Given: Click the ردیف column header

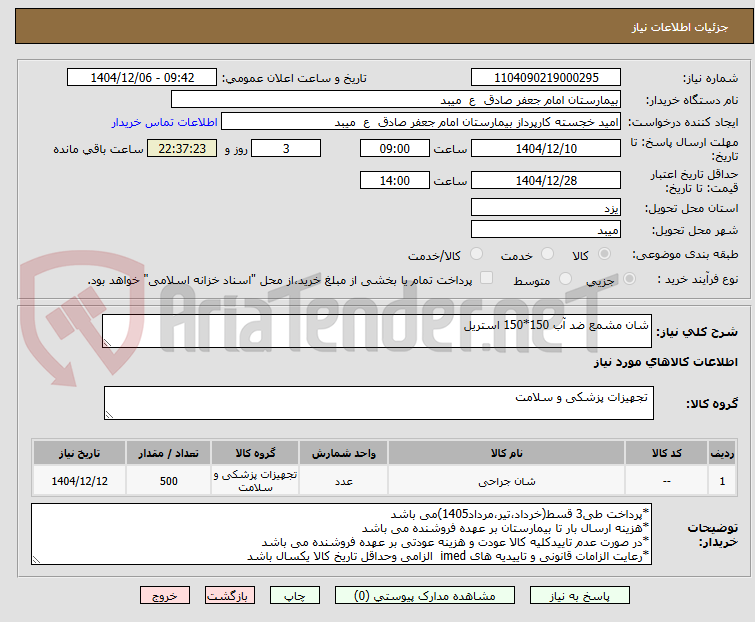Looking at the screenshot, I should 722,453.
